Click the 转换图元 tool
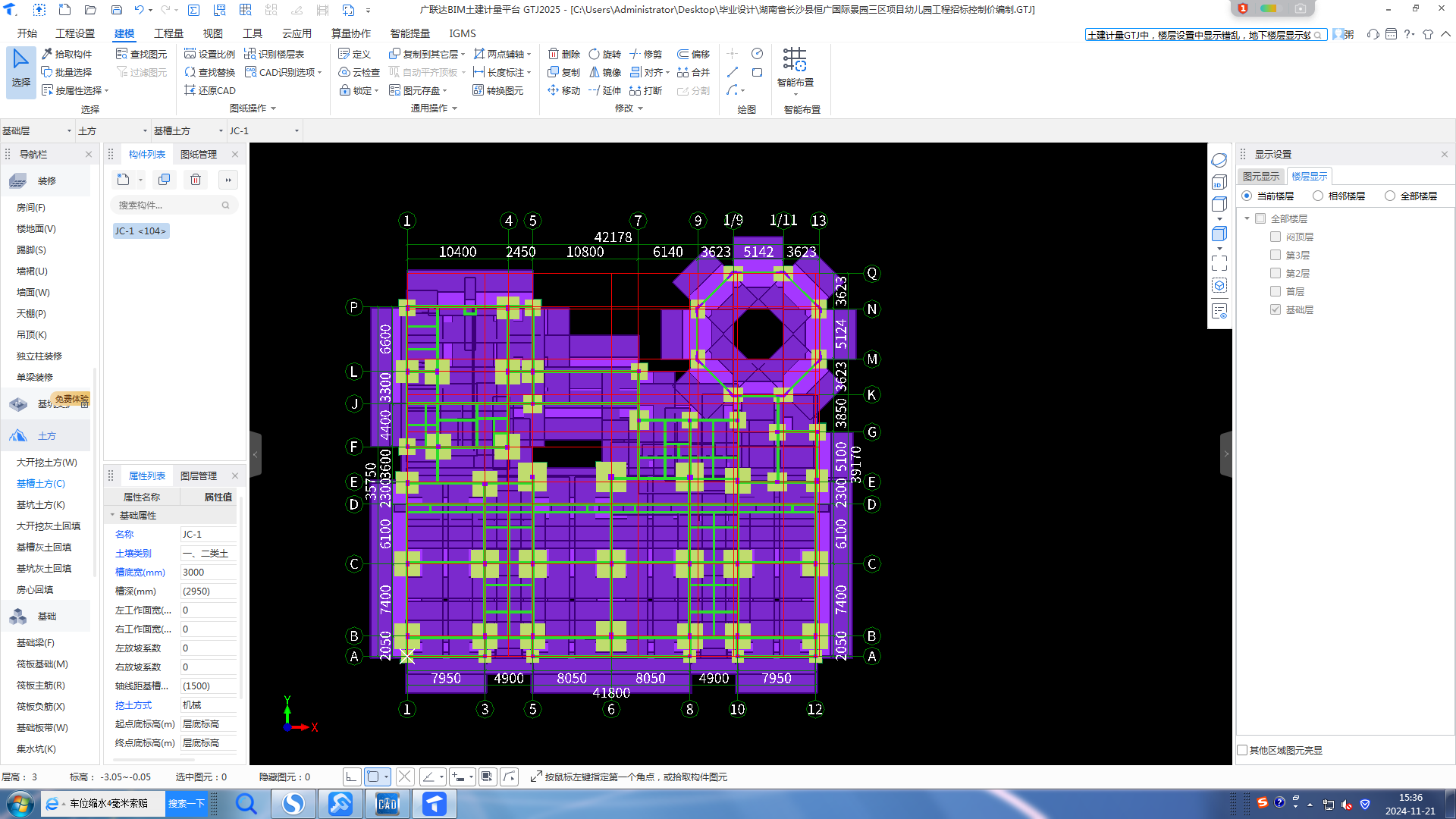Viewport: 1456px width, 819px height. pos(497,90)
